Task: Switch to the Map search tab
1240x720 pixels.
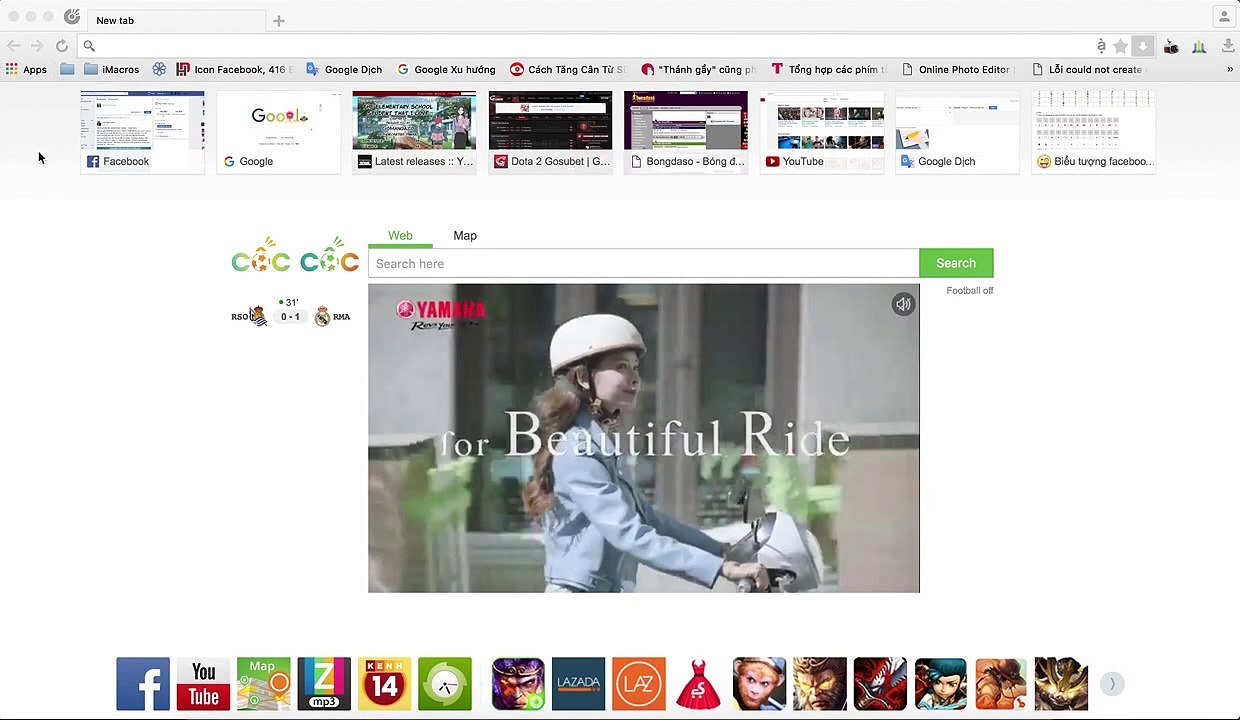Action: pos(465,236)
